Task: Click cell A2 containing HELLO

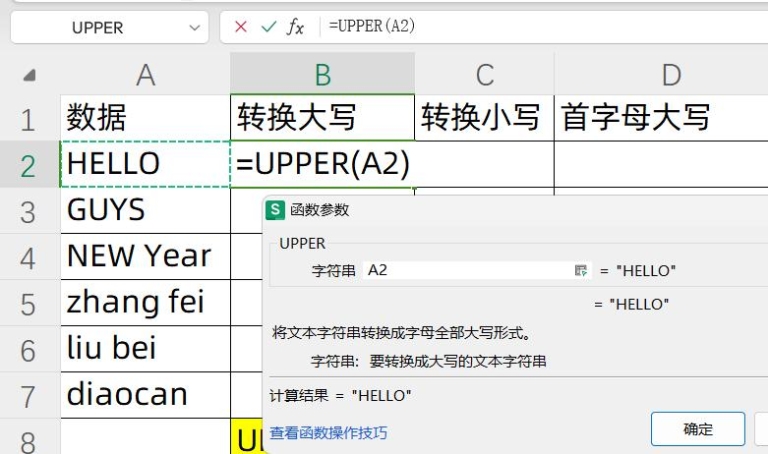Action: (145, 164)
